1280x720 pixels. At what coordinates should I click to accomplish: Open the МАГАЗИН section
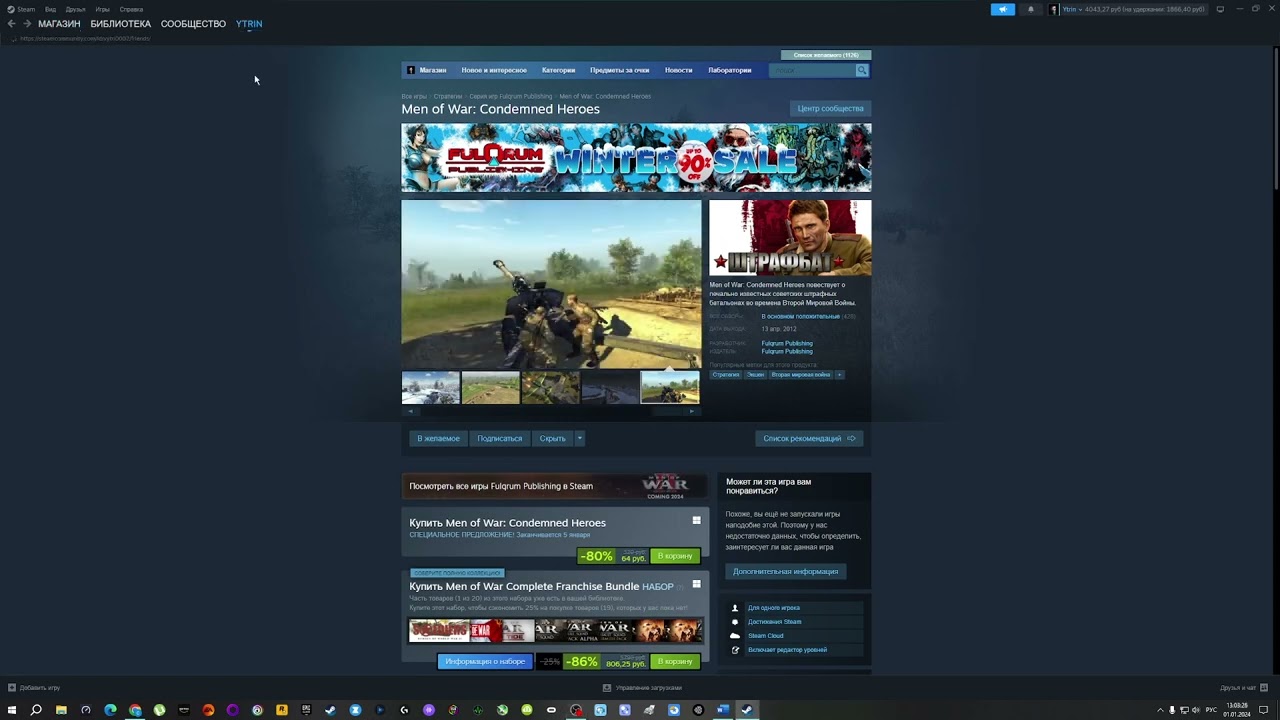pos(59,24)
